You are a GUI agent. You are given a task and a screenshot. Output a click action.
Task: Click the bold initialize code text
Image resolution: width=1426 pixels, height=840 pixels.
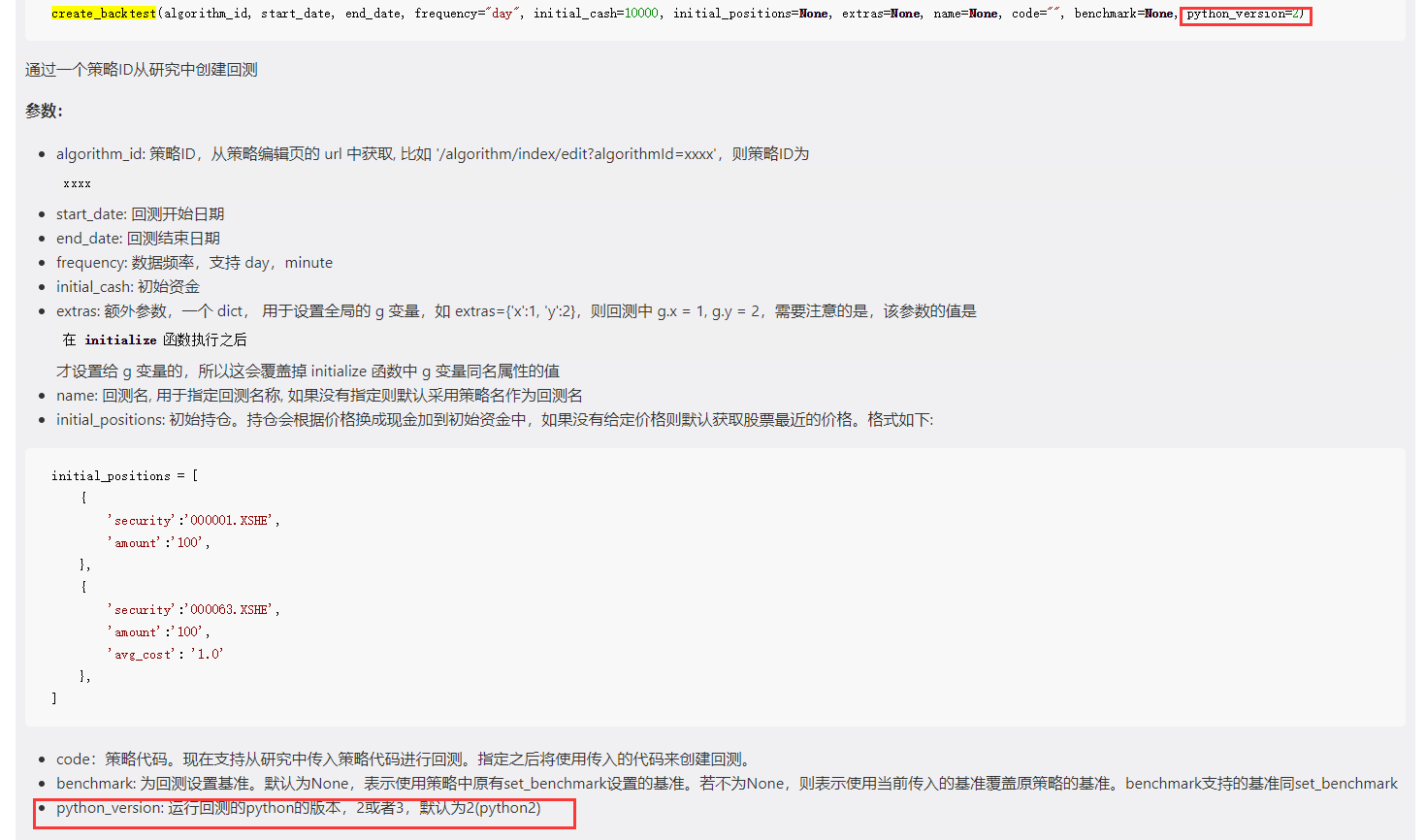(120, 340)
